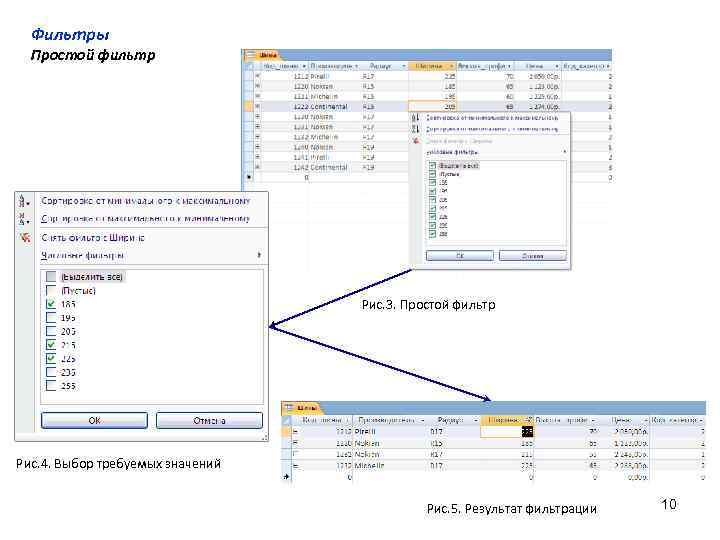Click Отмена in large filter menu

[209, 420]
